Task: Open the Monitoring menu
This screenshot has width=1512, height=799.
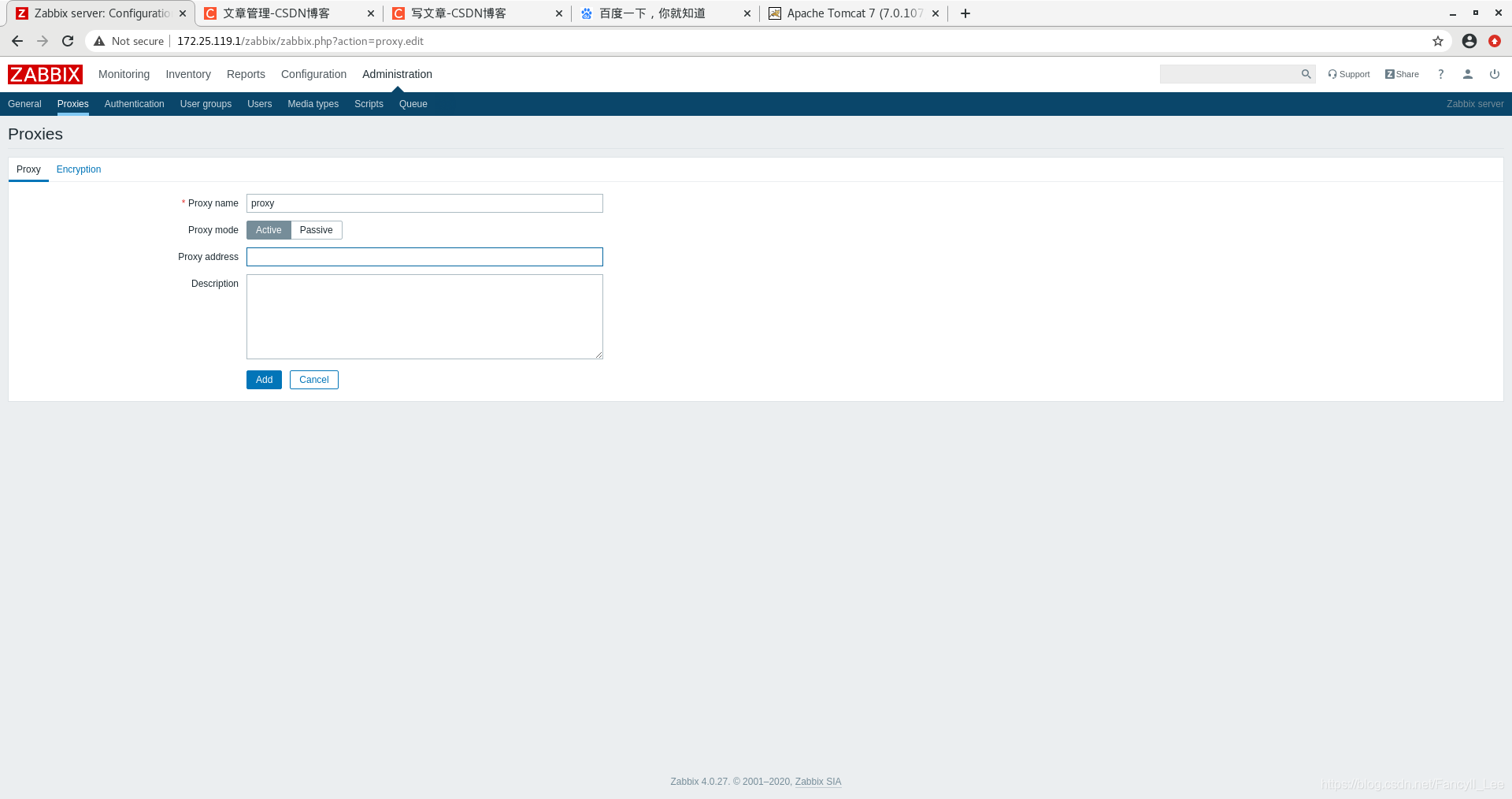Action: point(124,74)
